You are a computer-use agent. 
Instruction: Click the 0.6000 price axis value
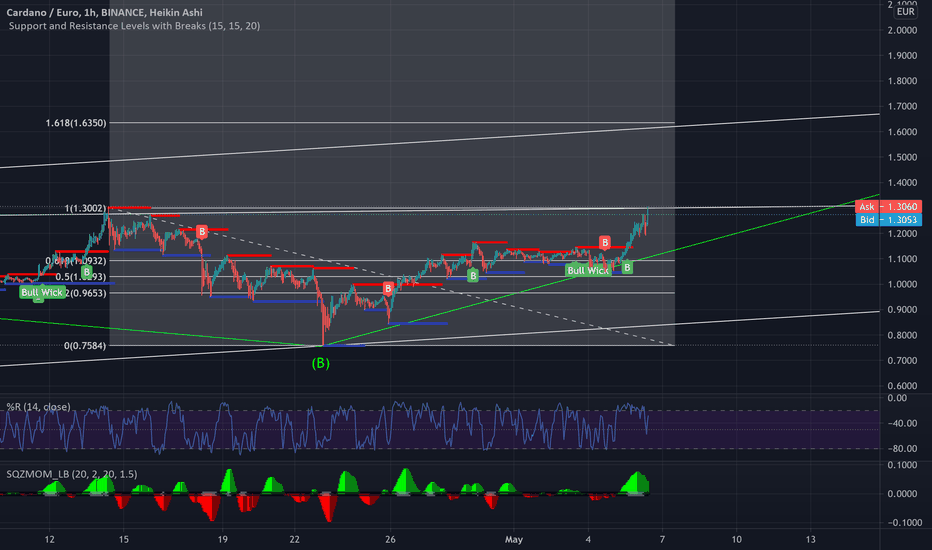(902, 385)
